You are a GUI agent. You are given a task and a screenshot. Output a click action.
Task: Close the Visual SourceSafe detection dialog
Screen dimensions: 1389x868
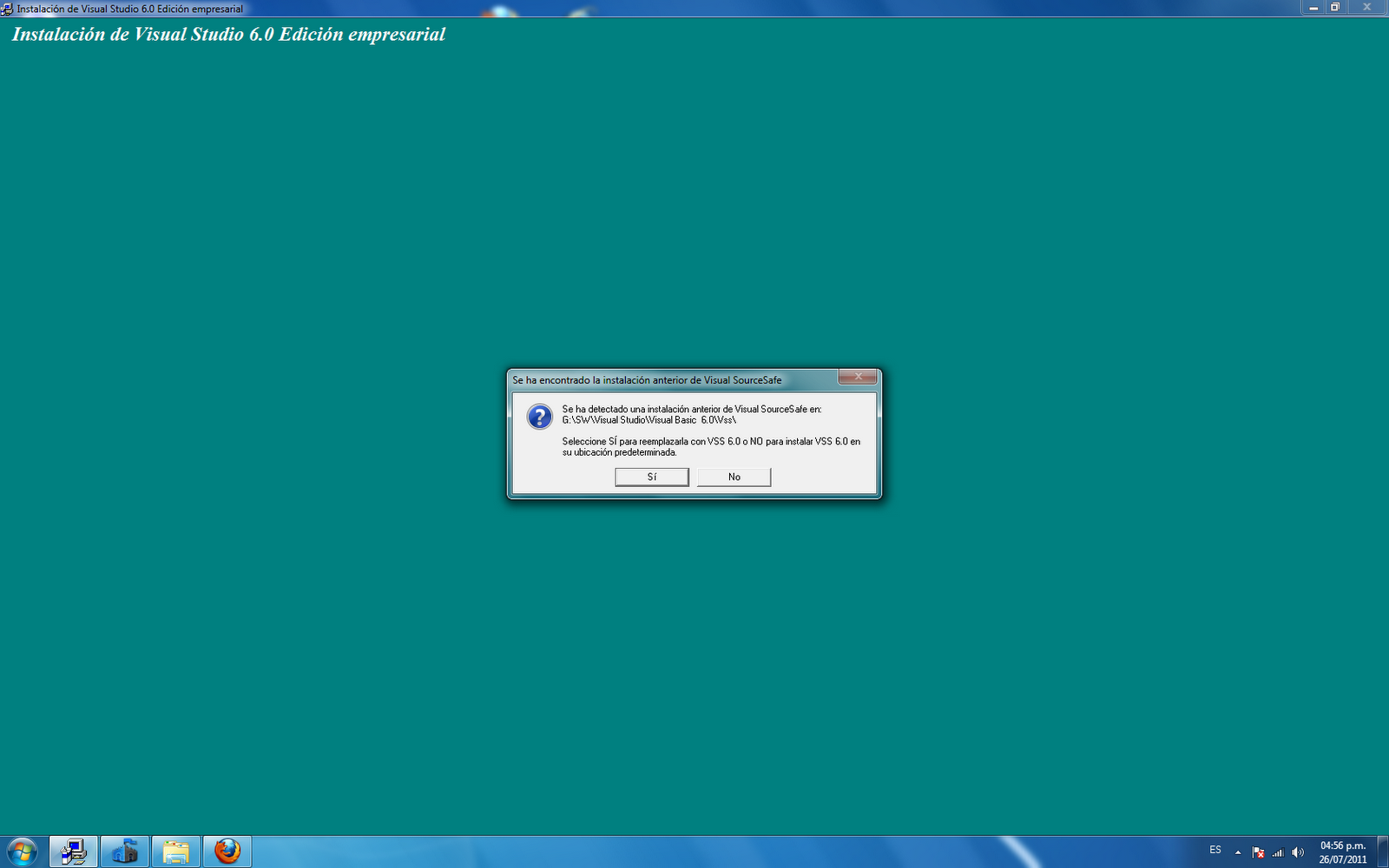pyautogui.click(x=858, y=378)
